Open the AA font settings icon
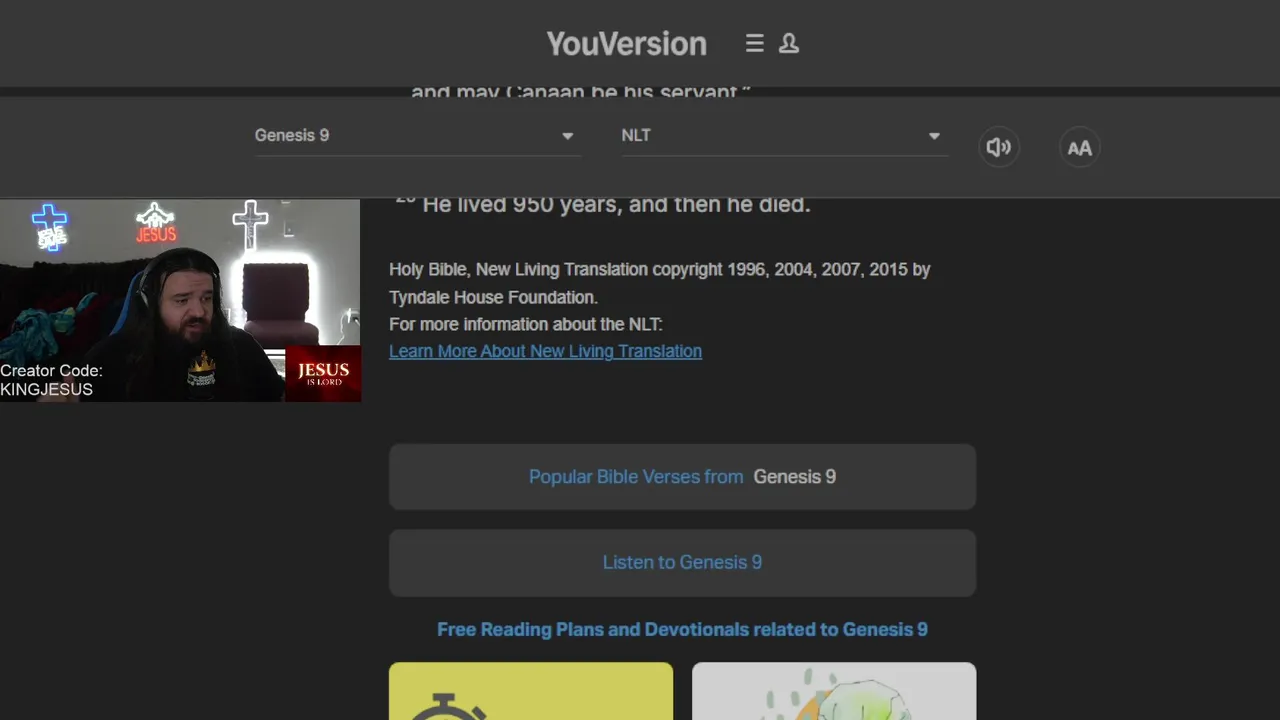1280x720 pixels. click(x=1079, y=148)
